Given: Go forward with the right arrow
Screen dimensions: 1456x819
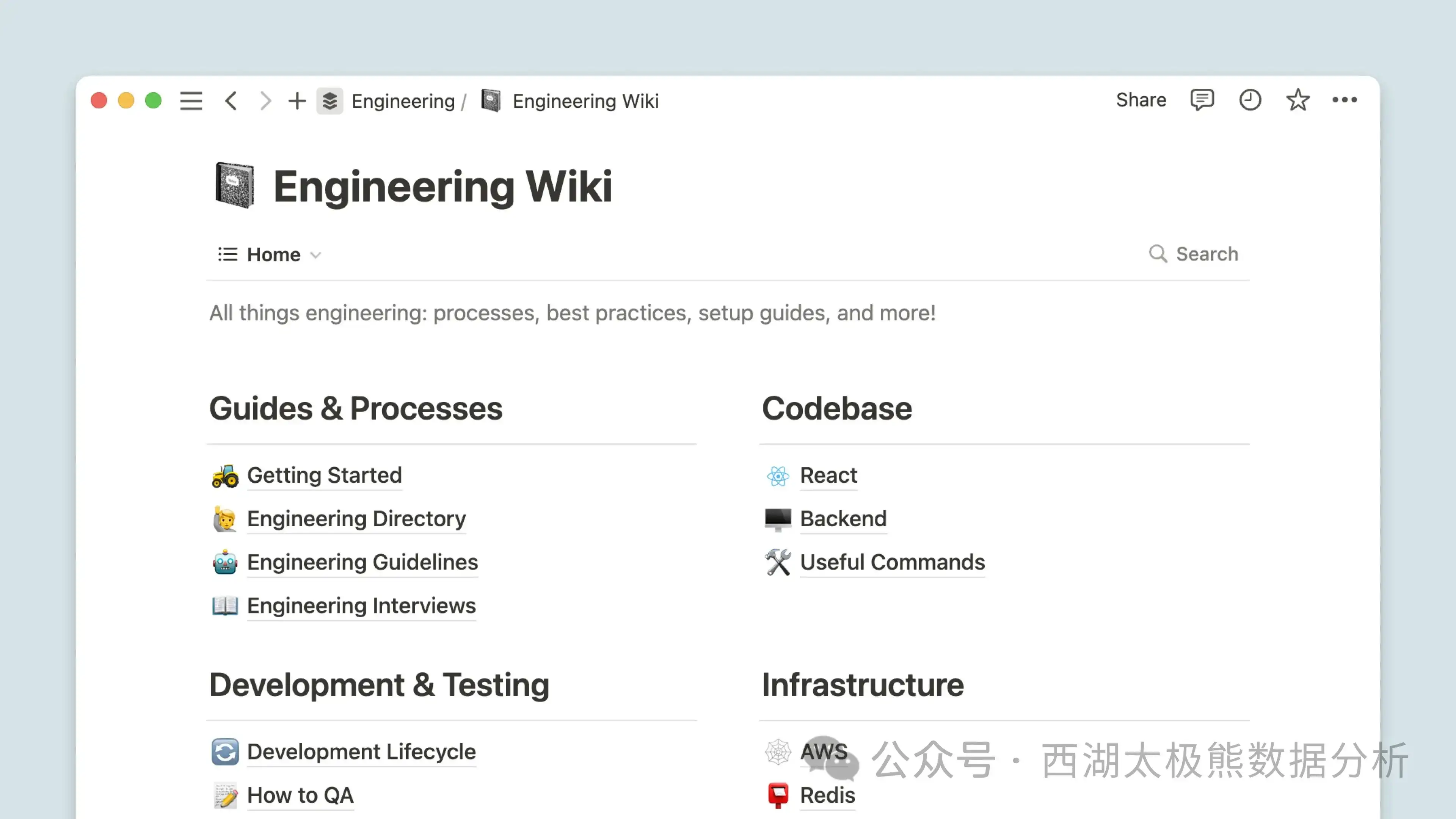Looking at the screenshot, I should (265, 100).
